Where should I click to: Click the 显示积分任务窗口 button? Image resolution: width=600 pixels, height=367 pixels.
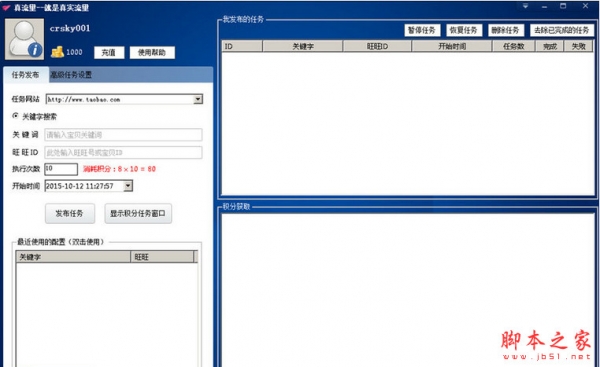click(138, 213)
